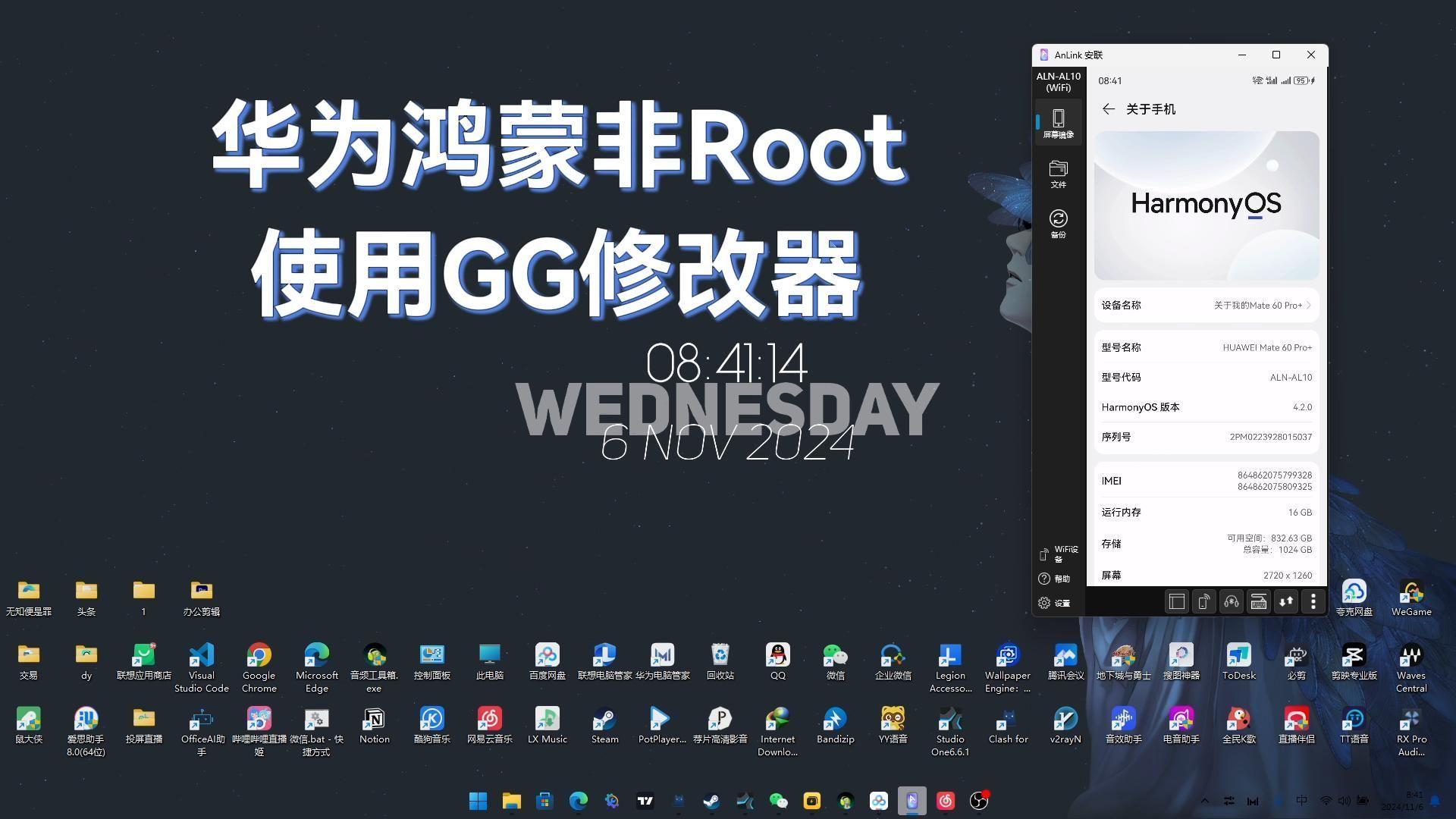Select the 回收站 recycle bin icon
1456x819 pixels.
(x=720, y=661)
